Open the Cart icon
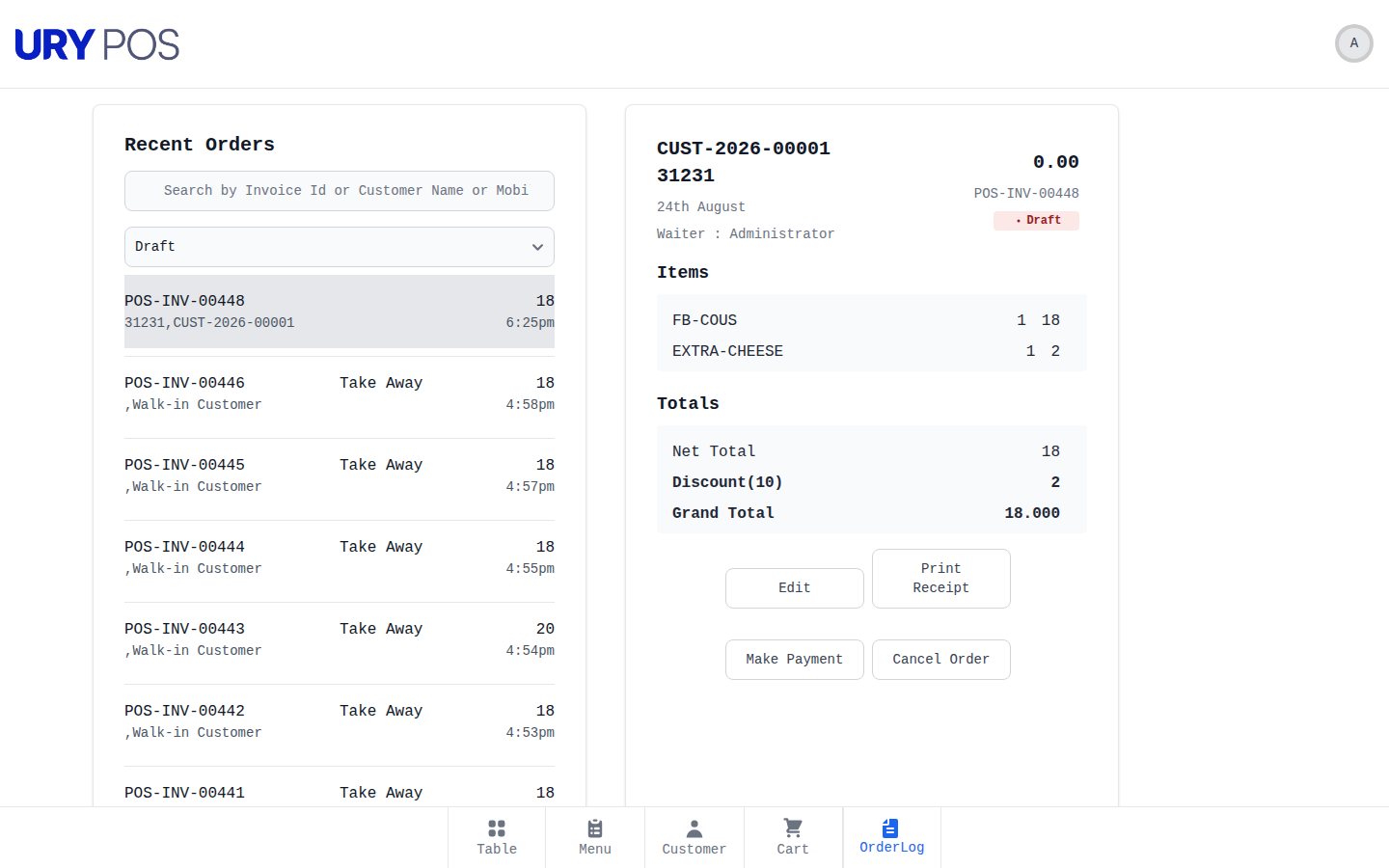 [793, 828]
